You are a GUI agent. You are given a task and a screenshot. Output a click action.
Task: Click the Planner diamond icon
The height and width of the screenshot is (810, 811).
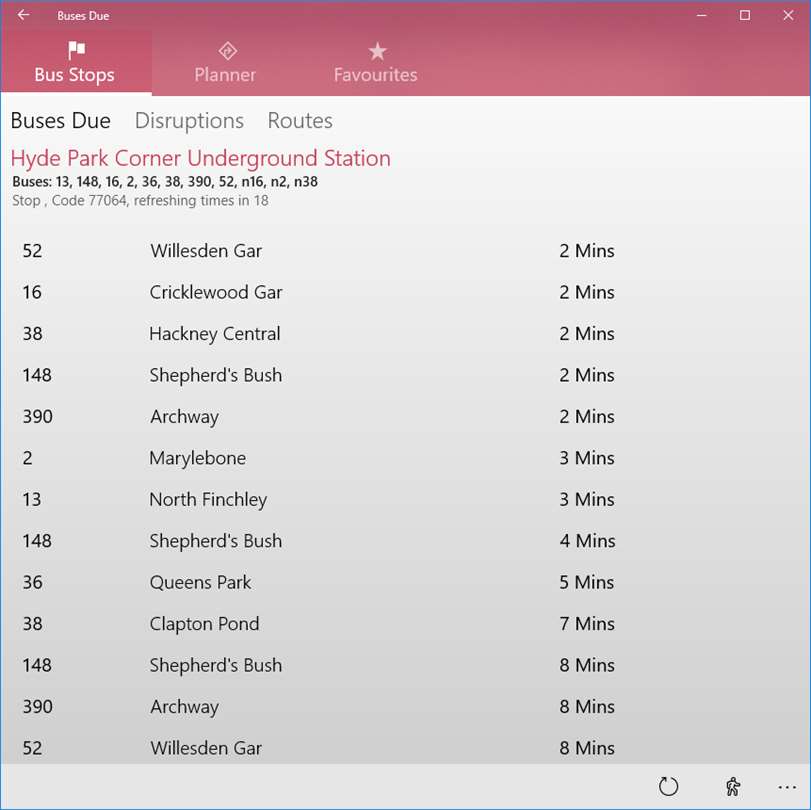pyautogui.click(x=228, y=51)
